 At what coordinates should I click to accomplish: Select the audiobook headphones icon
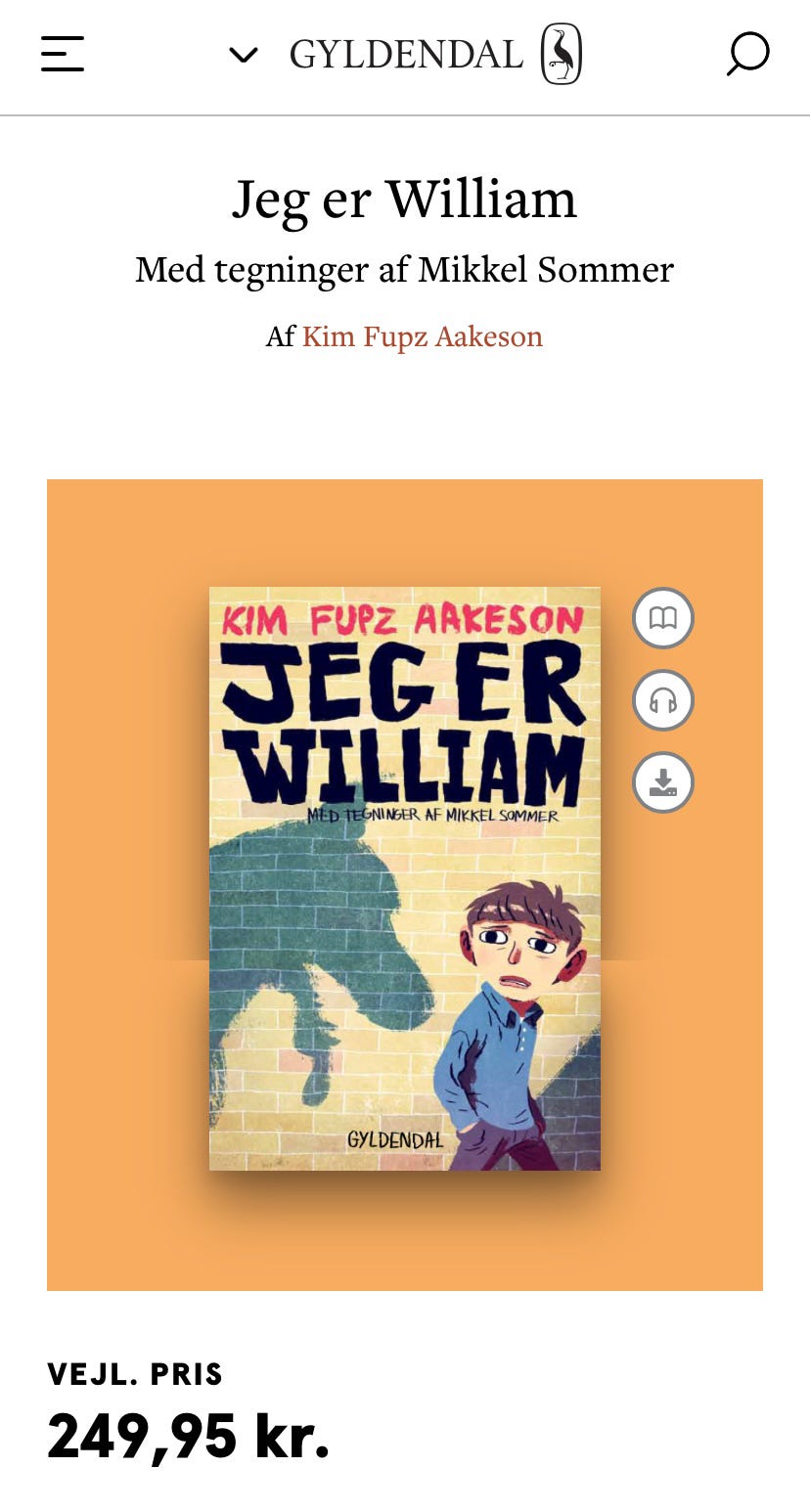pos(663,700)
